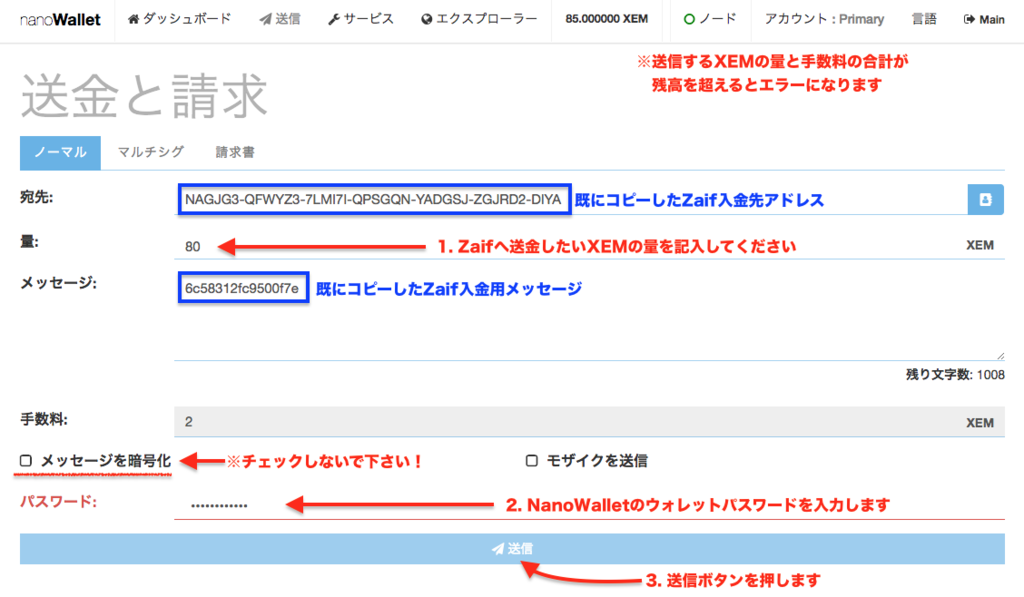Image resolution: width=1024 pixels, height=597 pixels.
Task: Toggle モザイクを送信 checkbox
Action: tap(532, 460)
